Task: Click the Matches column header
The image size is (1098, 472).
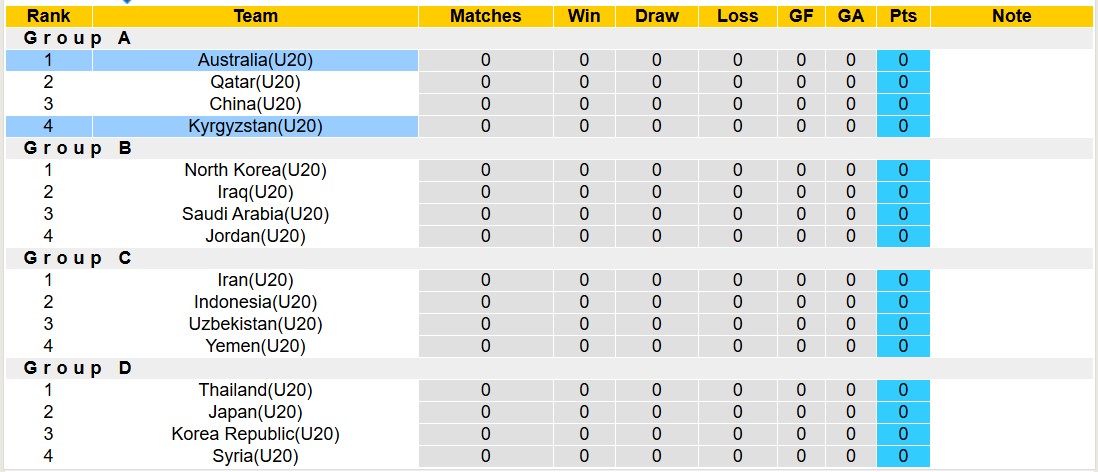Action: pyautogui.click(x=485, y=16)
